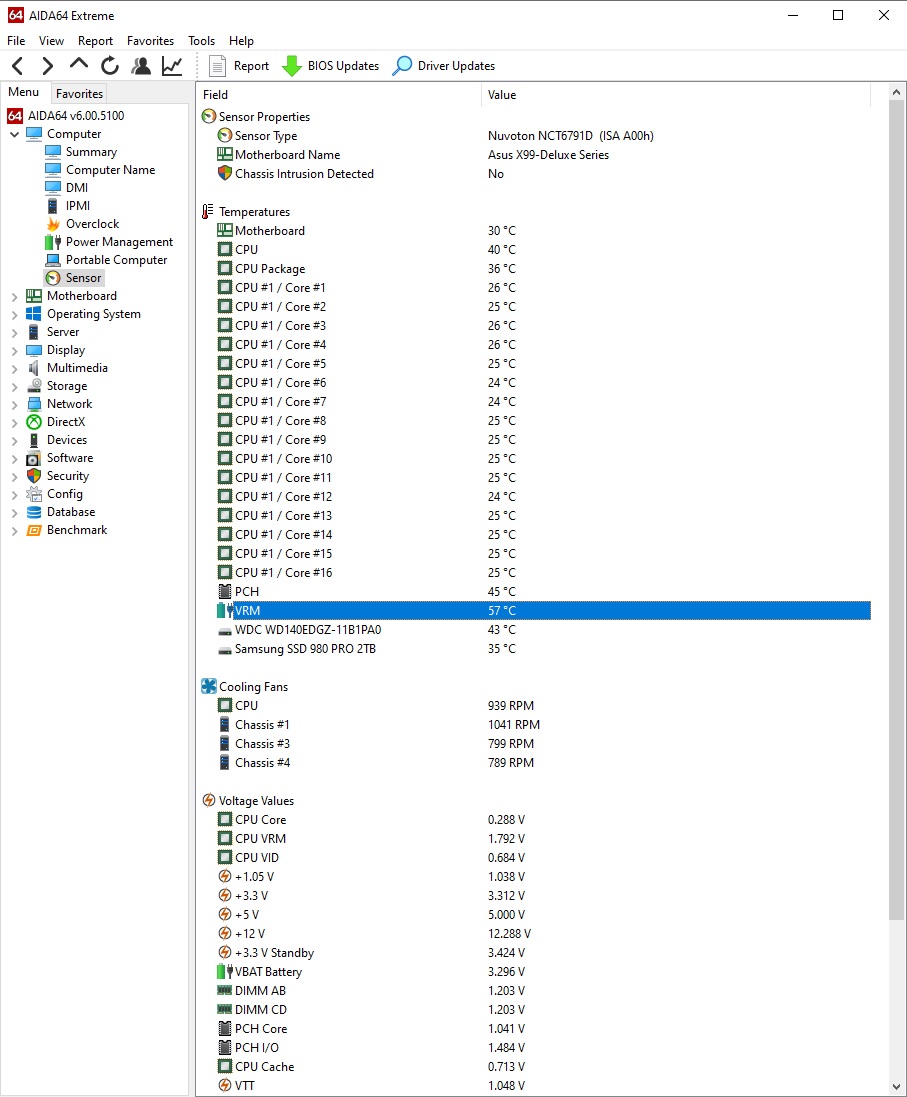This screenshot has width=907, height=1097.
Task: Open the user profile toolbar icon
Action: (141, 66)
